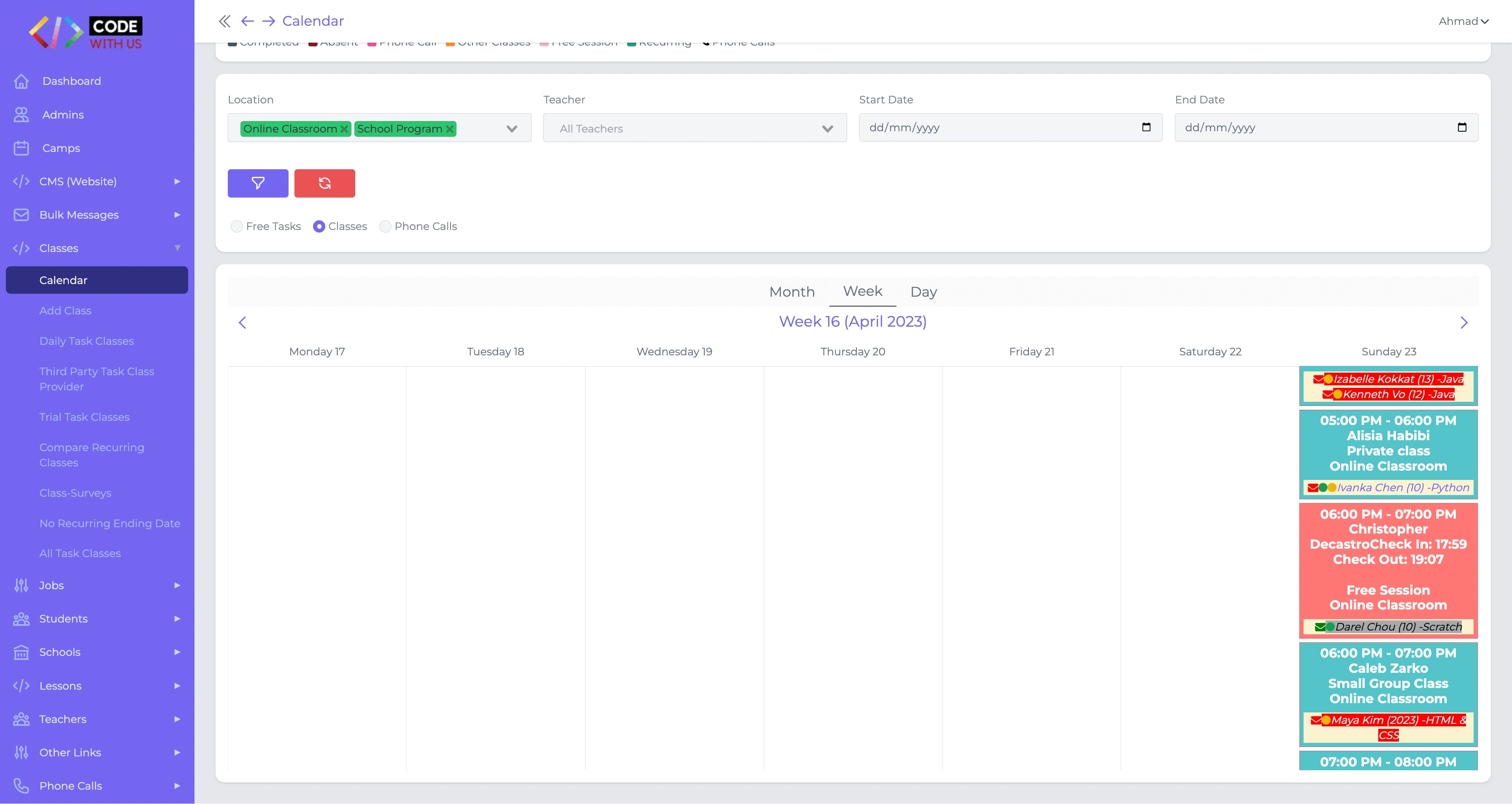Image resolution: width=1512 pixels, height=804 pixels.
Task: Remove the Online Classroom location tag
Action: [x=345, y=129]
